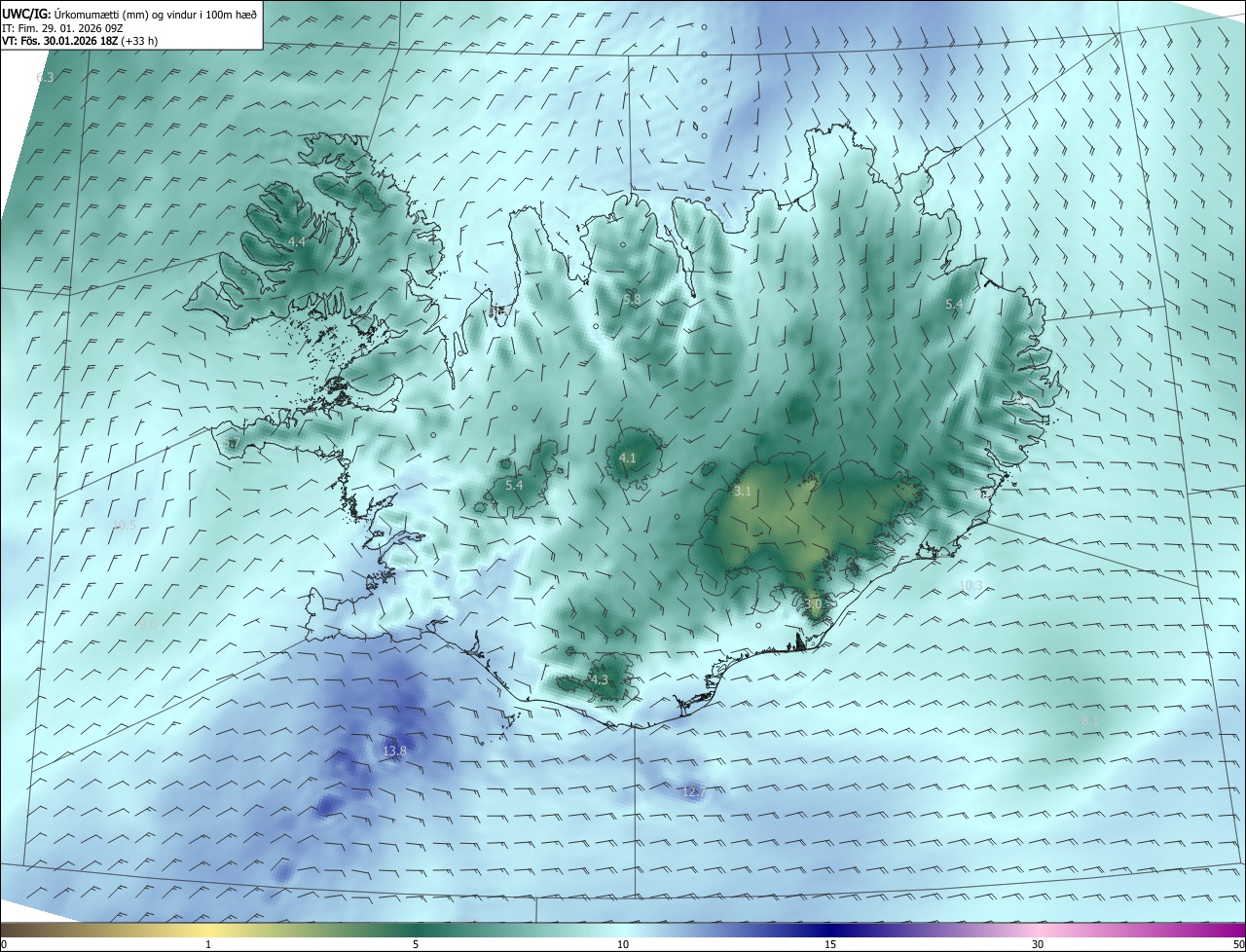Click the '5' tick on the color scale

[x=416, y=944]
